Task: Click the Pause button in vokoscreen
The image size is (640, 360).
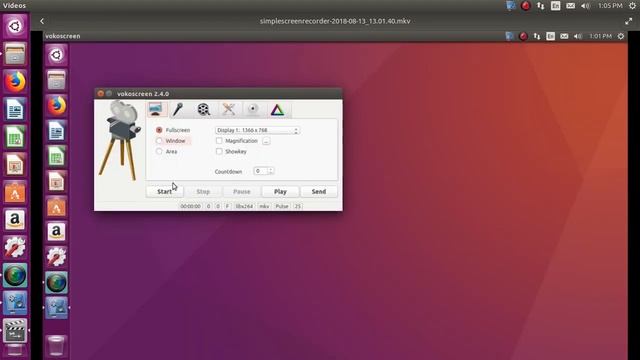Action: coord(242,191)
